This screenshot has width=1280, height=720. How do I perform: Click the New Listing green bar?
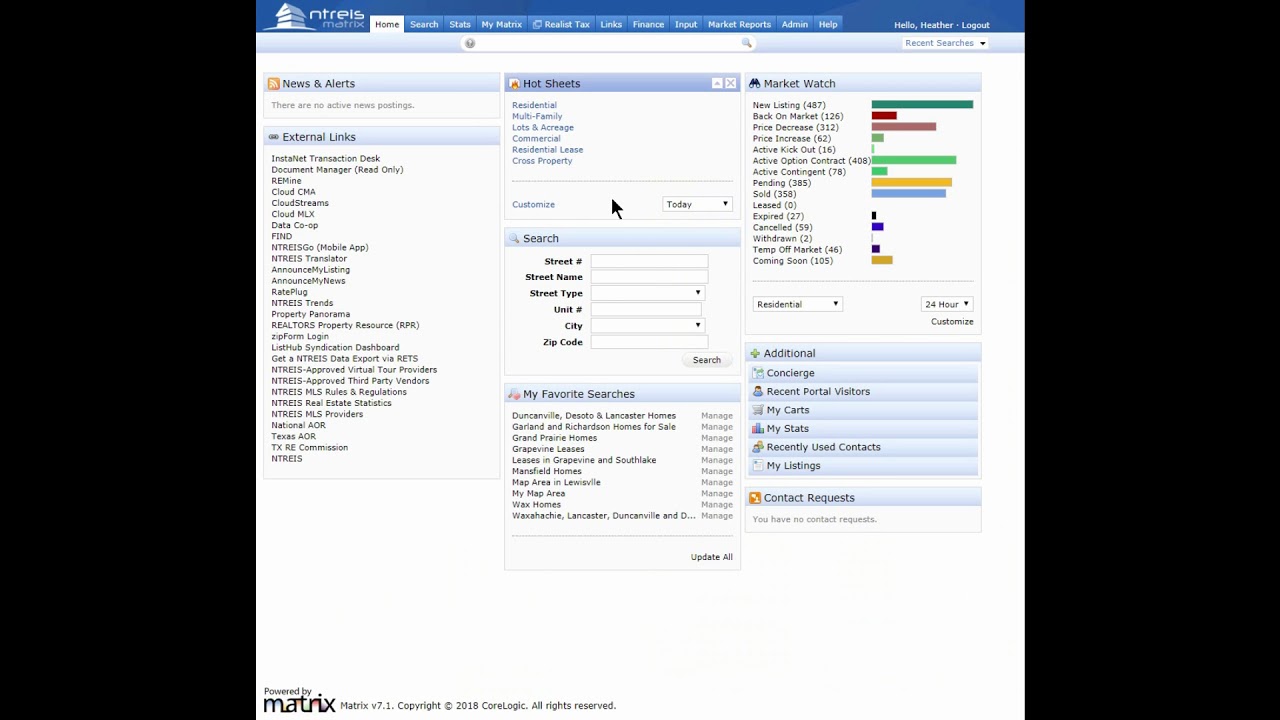tap(922, 105)
